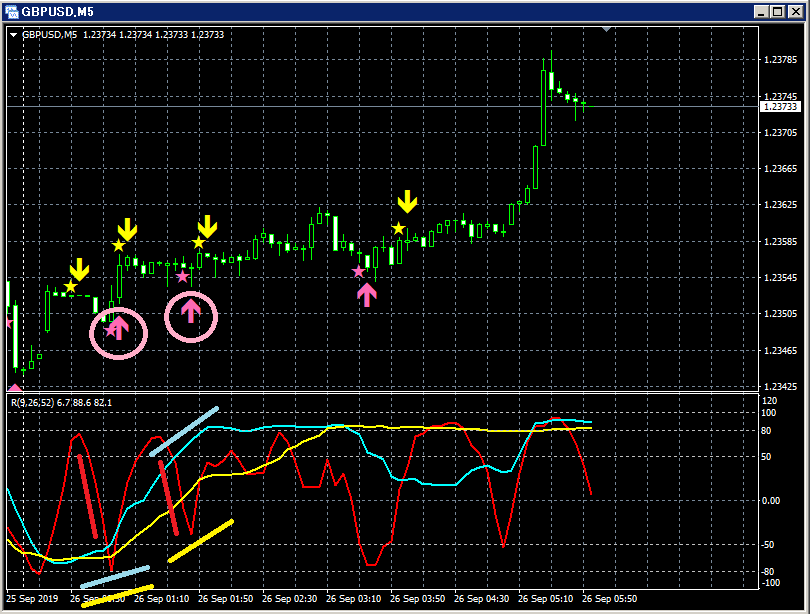Click the indicator scale value -50
This screenshot has height=614, width=810.
point(768,545)
